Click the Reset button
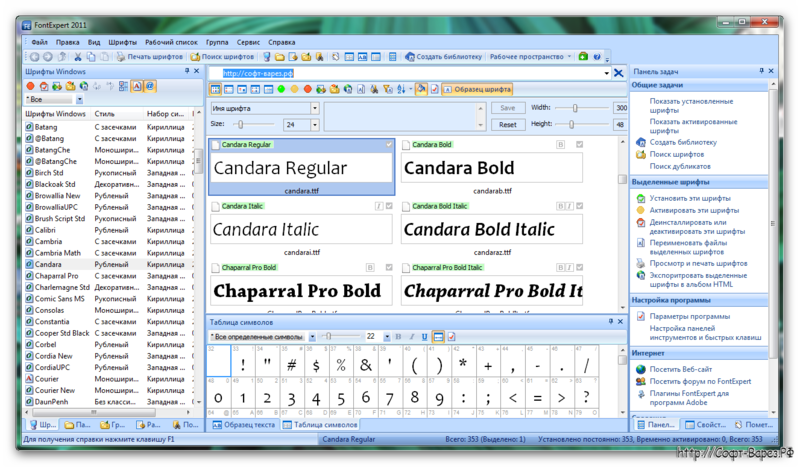The height and width of the screenshot is (467, 800). 508,125
